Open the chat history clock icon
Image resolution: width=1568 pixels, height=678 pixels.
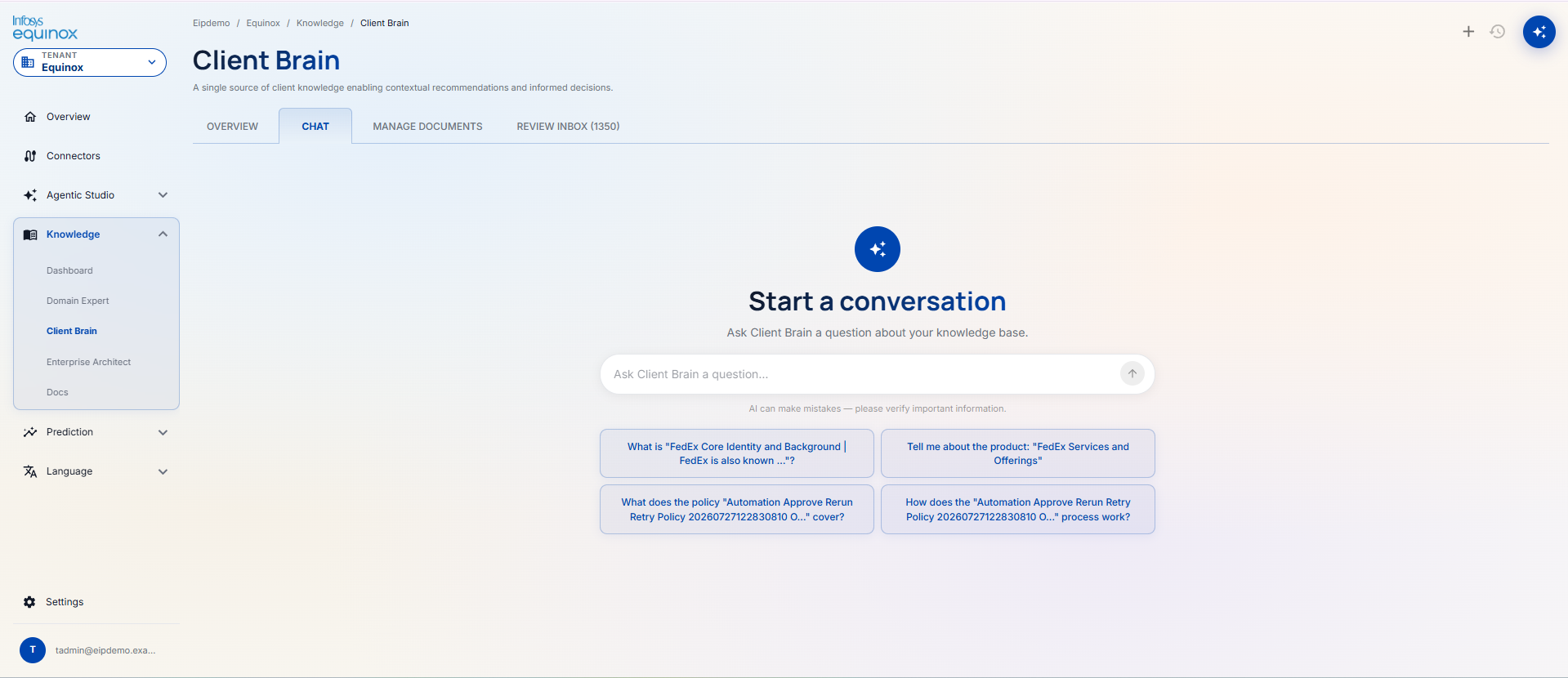coord(1498,32)
